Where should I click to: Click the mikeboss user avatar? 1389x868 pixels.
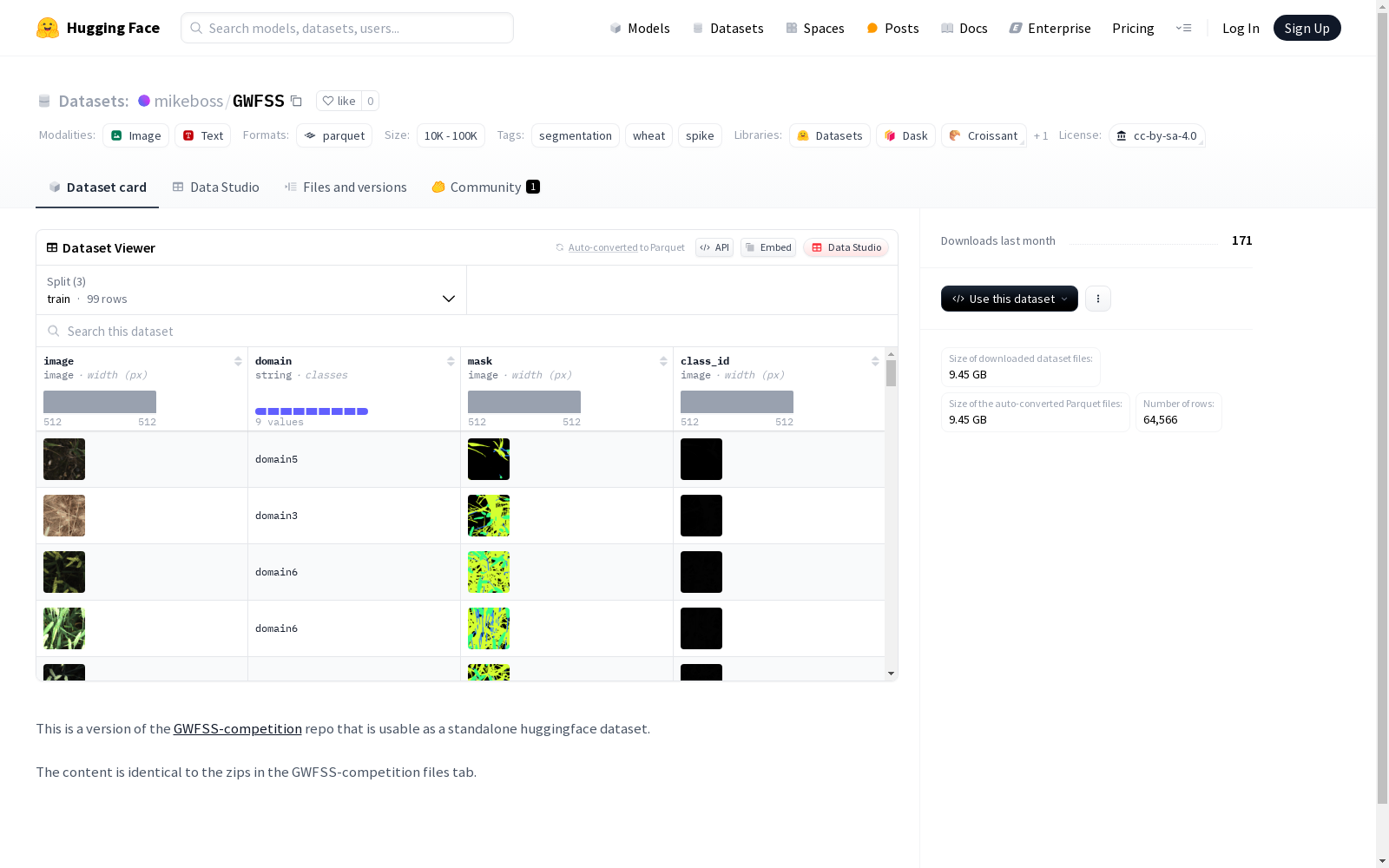144,101
